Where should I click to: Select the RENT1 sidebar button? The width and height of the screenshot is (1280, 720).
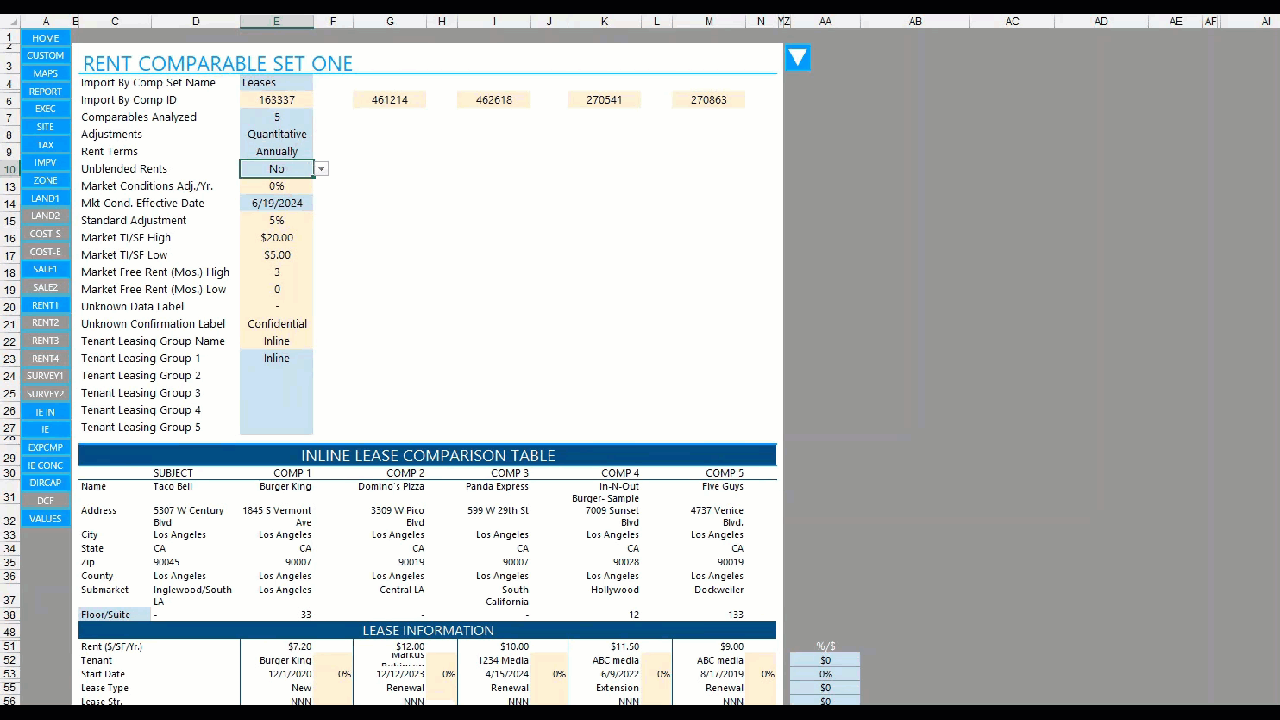45,305
